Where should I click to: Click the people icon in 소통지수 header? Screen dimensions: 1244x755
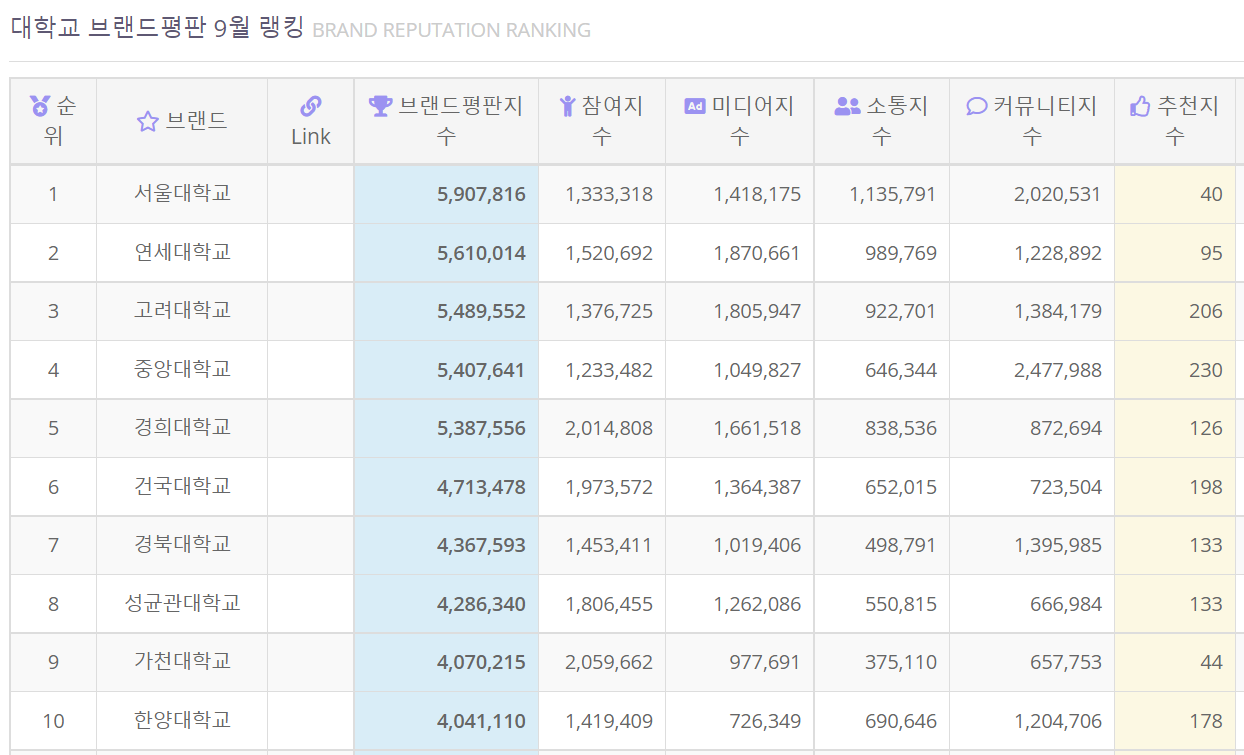click(x=847, y=105)
